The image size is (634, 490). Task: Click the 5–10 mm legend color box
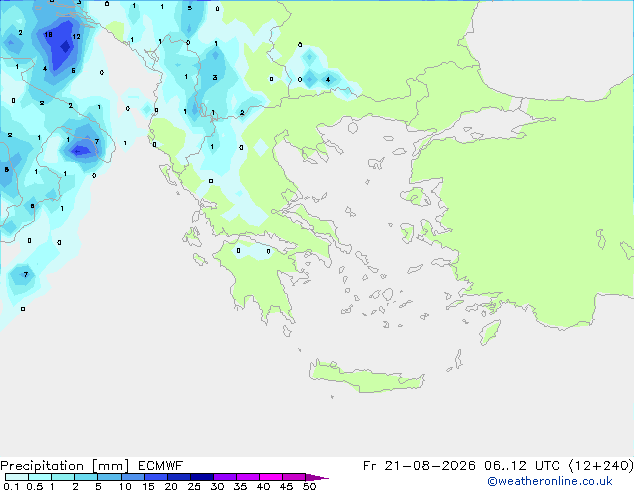tap(109, 477)
